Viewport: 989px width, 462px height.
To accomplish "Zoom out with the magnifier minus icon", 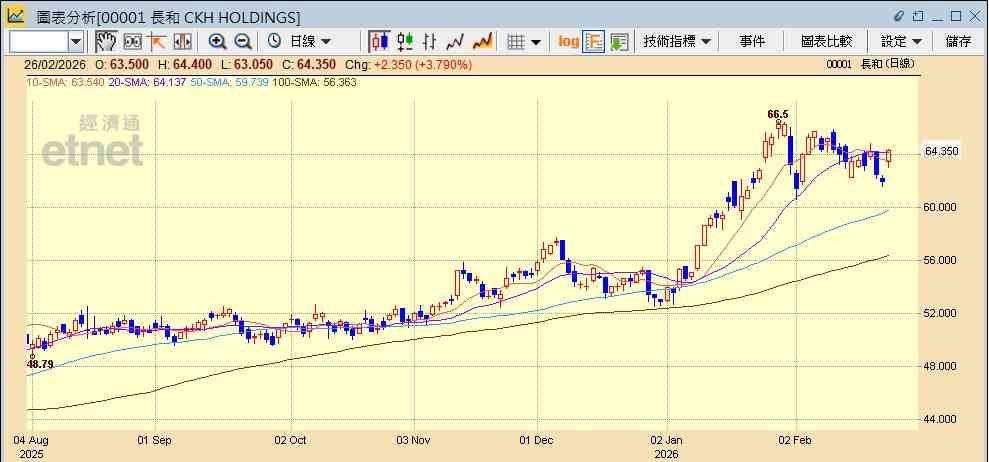I will (243, 42).
